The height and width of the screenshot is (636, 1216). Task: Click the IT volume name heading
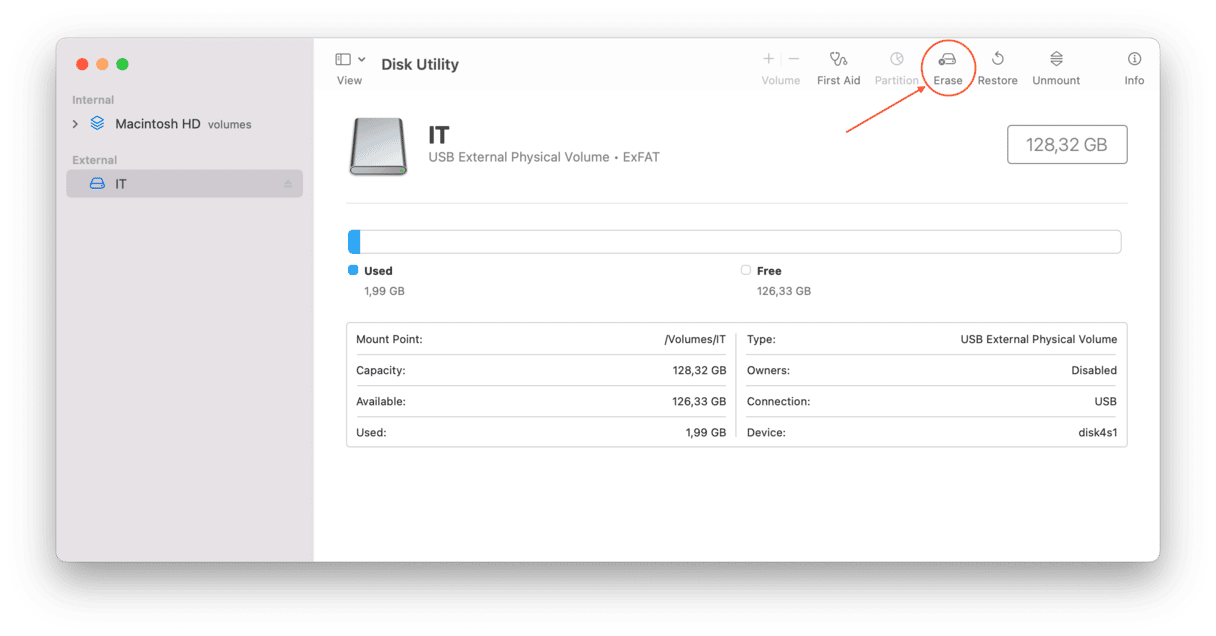tap(439, 135)
